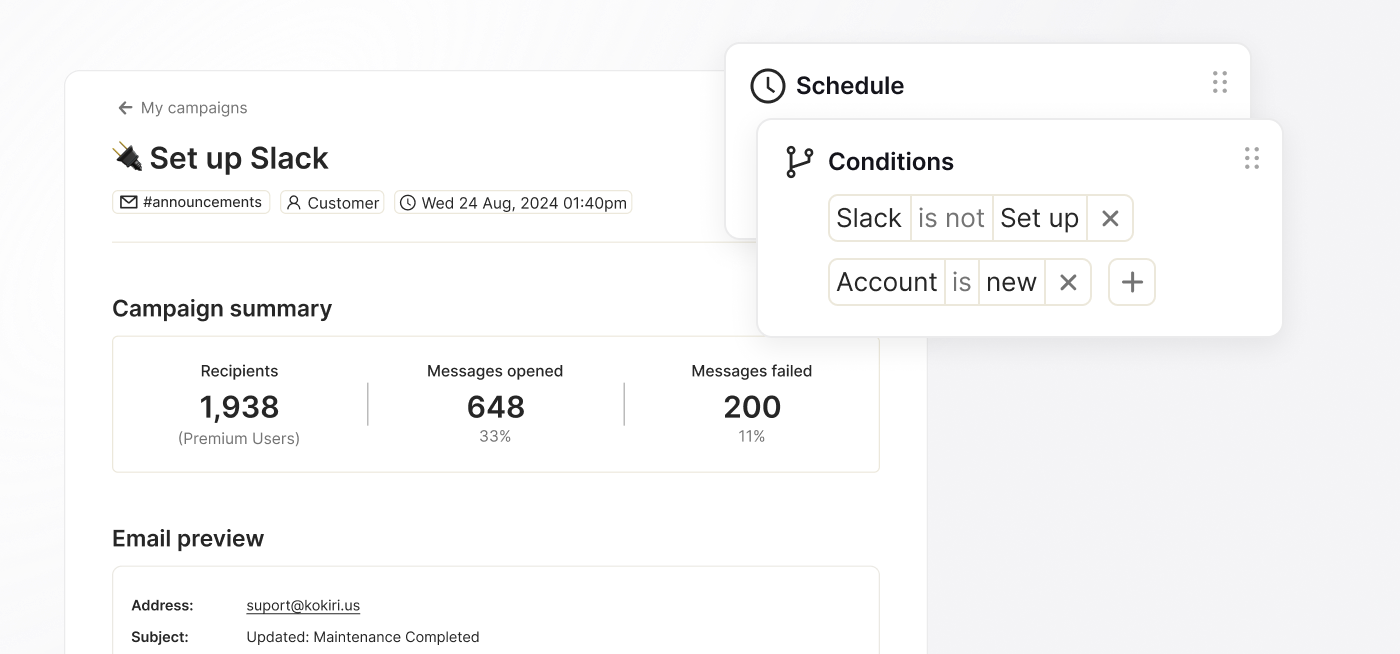
Task: Select the #announcements channel tag
Action: pos(191,202)
